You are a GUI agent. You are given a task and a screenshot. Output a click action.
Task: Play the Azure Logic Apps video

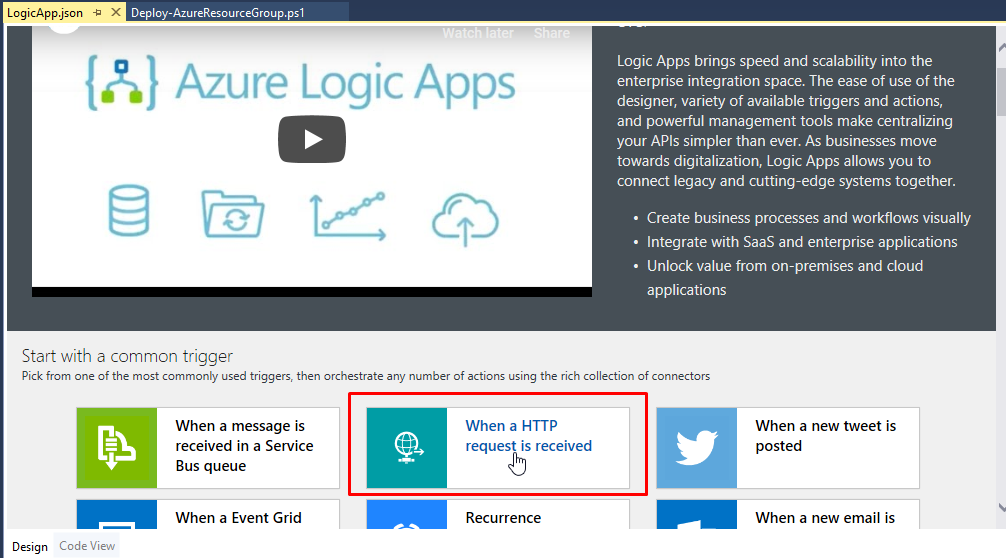pyautogui.click(x=312, y=139)
